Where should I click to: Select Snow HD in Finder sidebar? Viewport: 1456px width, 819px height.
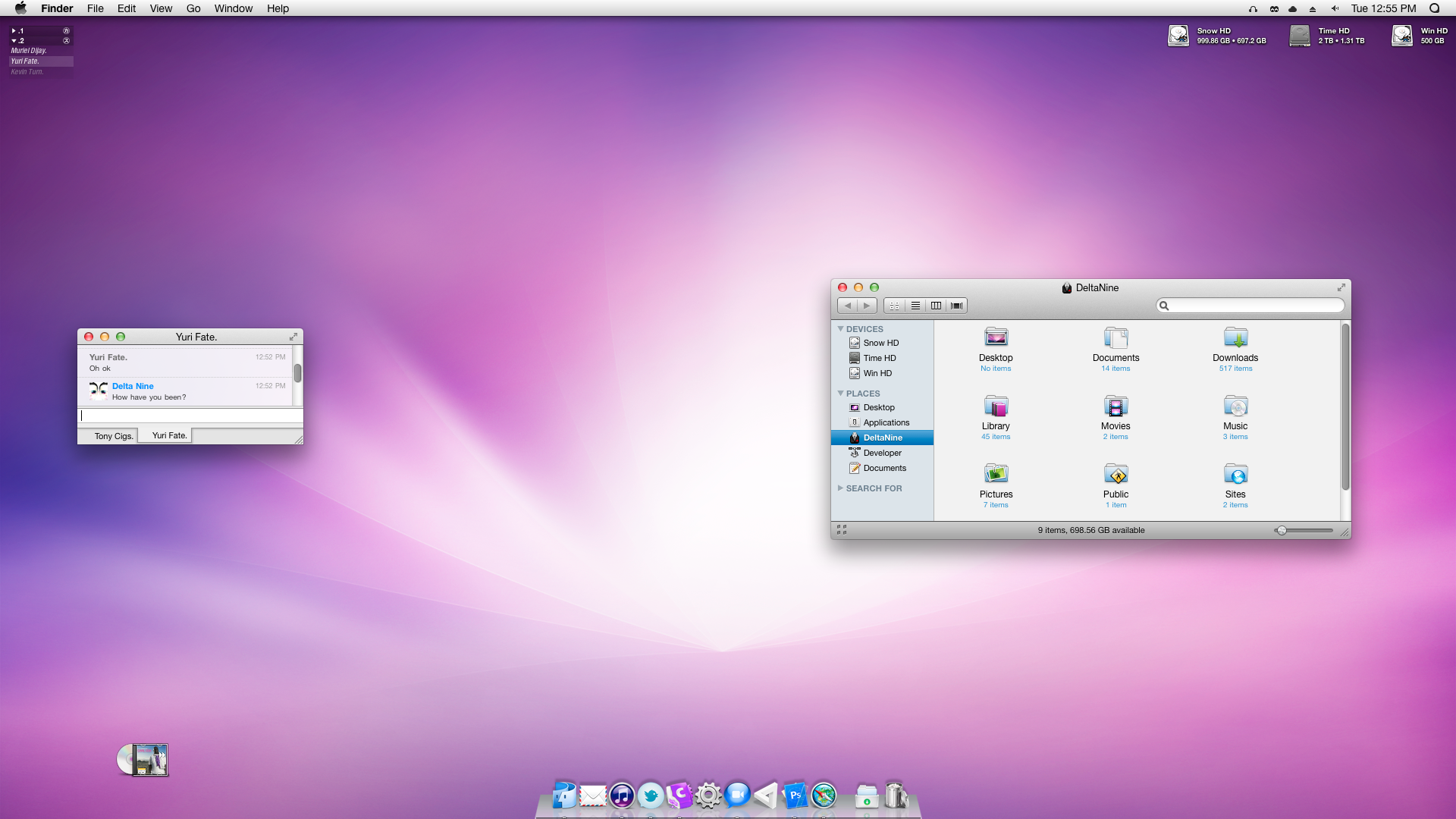882,343
